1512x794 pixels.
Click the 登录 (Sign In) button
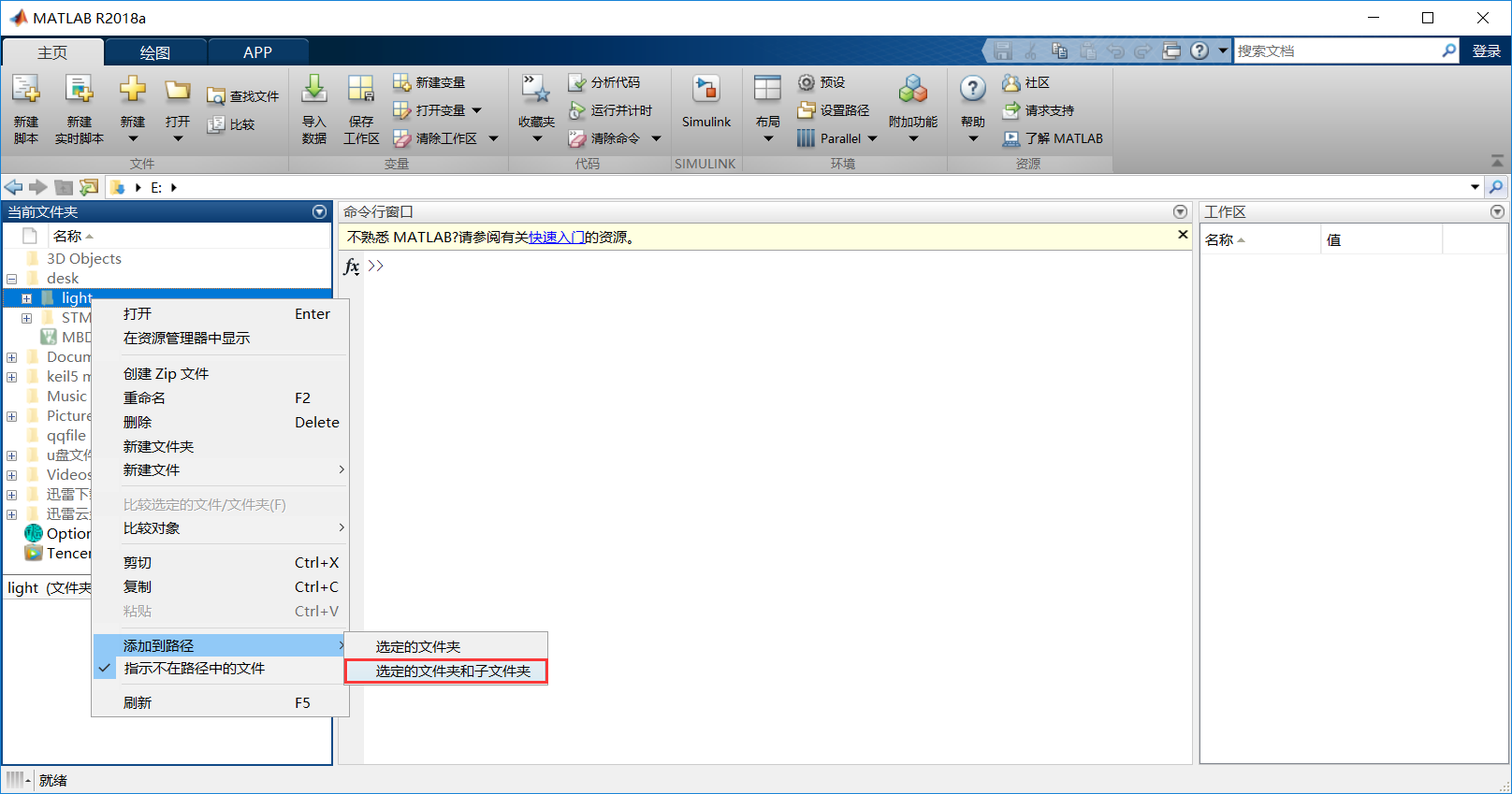(1486, 51)
